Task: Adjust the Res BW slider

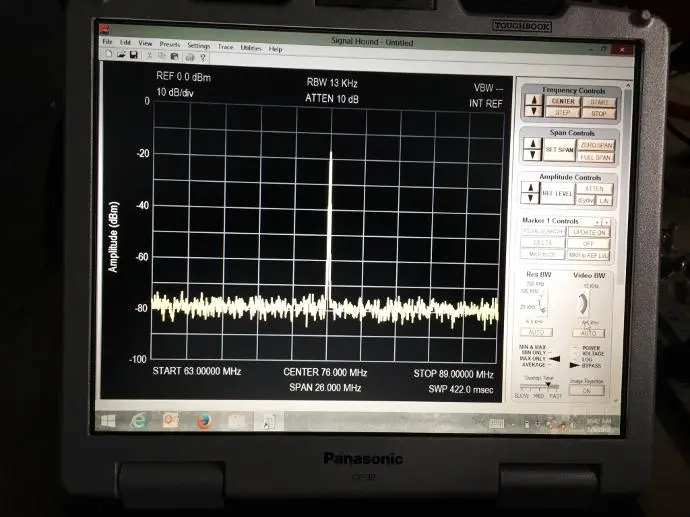Action: pos(542,304)
